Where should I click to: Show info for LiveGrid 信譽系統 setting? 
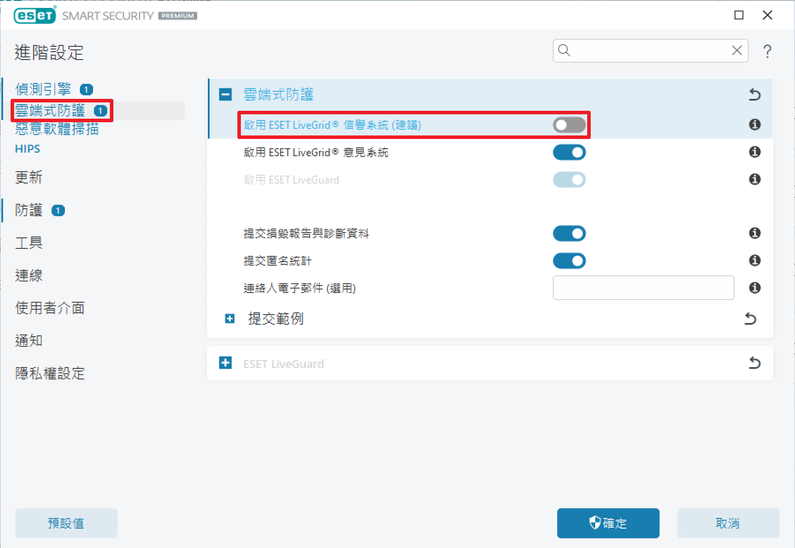tap(754, 124)
